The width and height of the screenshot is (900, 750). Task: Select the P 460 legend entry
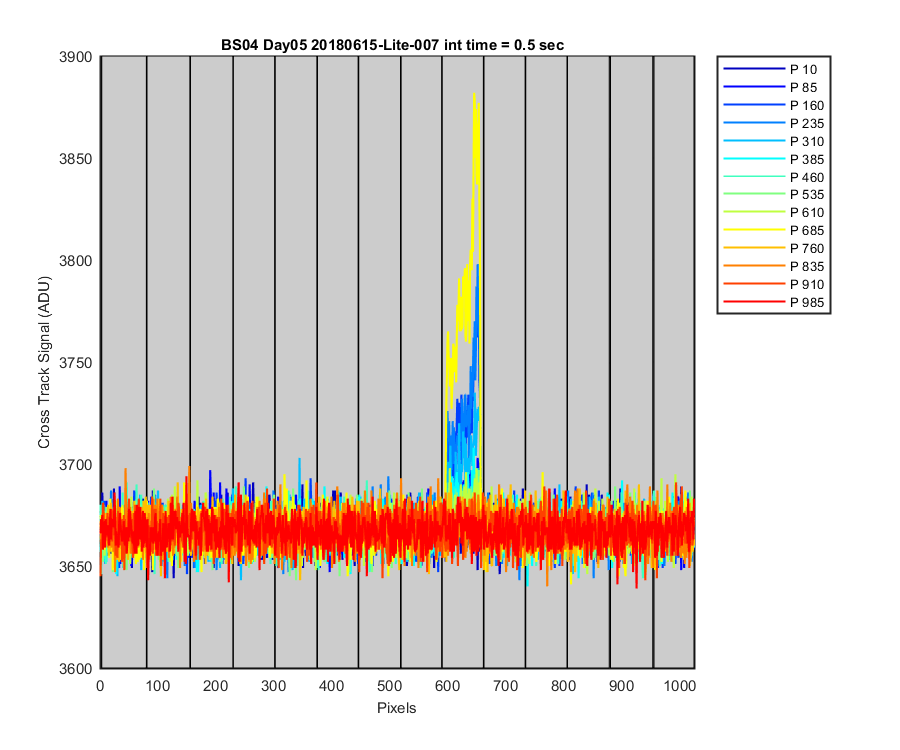click(x=774, y=177)
